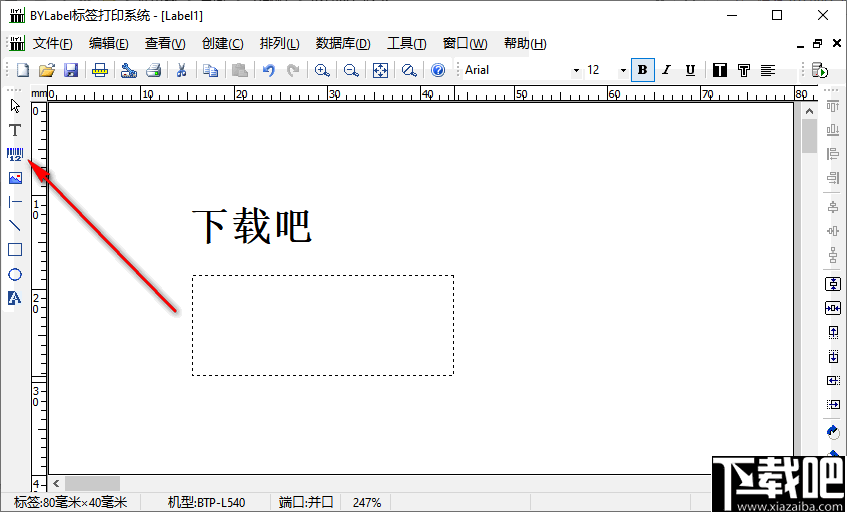This screenshot has width=847, height=512.
Task: Open 文件(F) menu
Action: (x=52, y=44)
